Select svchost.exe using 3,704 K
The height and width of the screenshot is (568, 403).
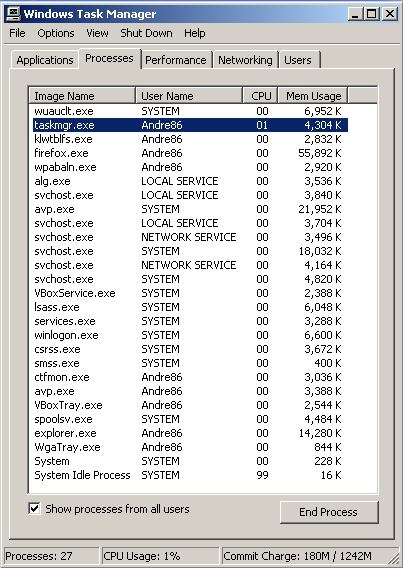pyautogui.click(x=190, y=223)
